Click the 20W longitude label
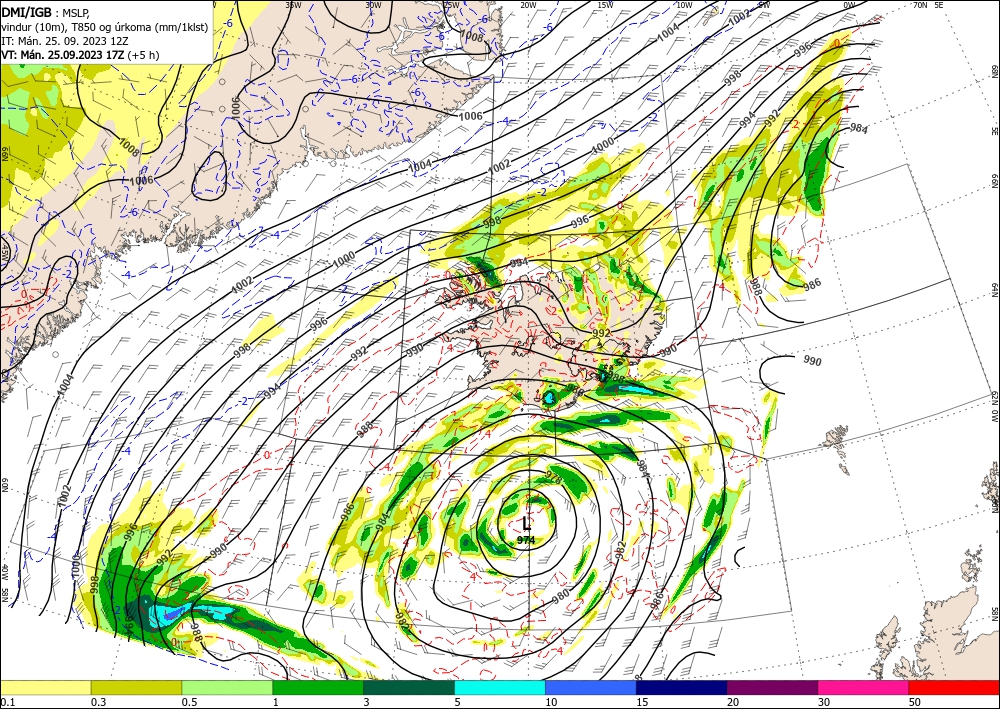Screen dimensions: 1000x709 [528, 5]
